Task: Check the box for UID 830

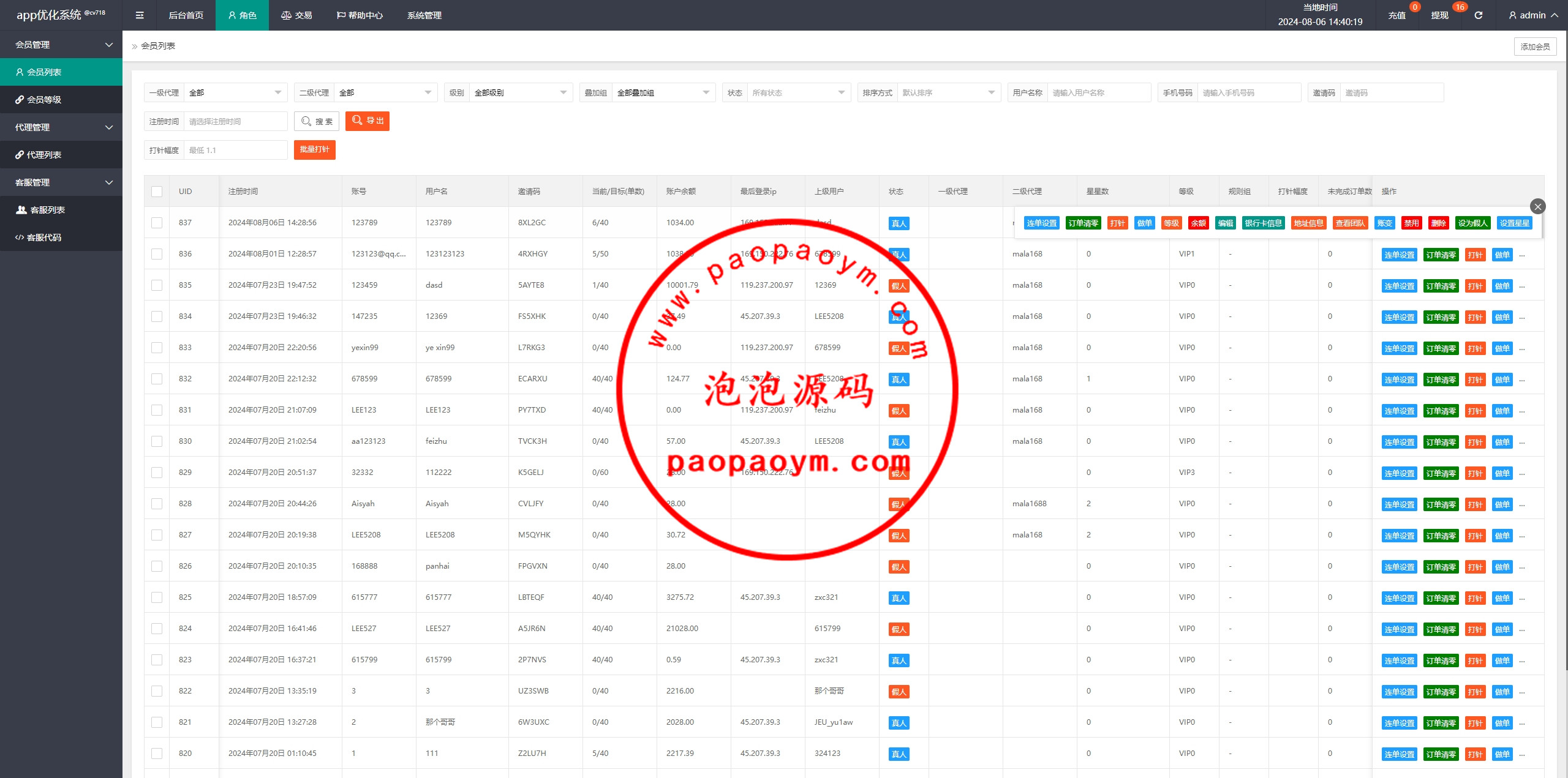Action: click(157, 441)
